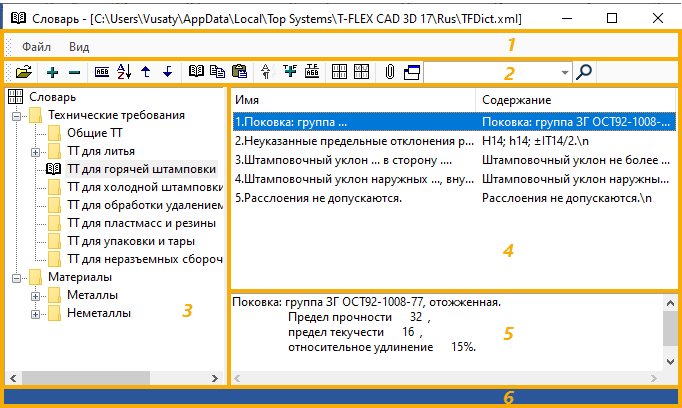
Task: Select the Технические требования folder
Action: 116,115
